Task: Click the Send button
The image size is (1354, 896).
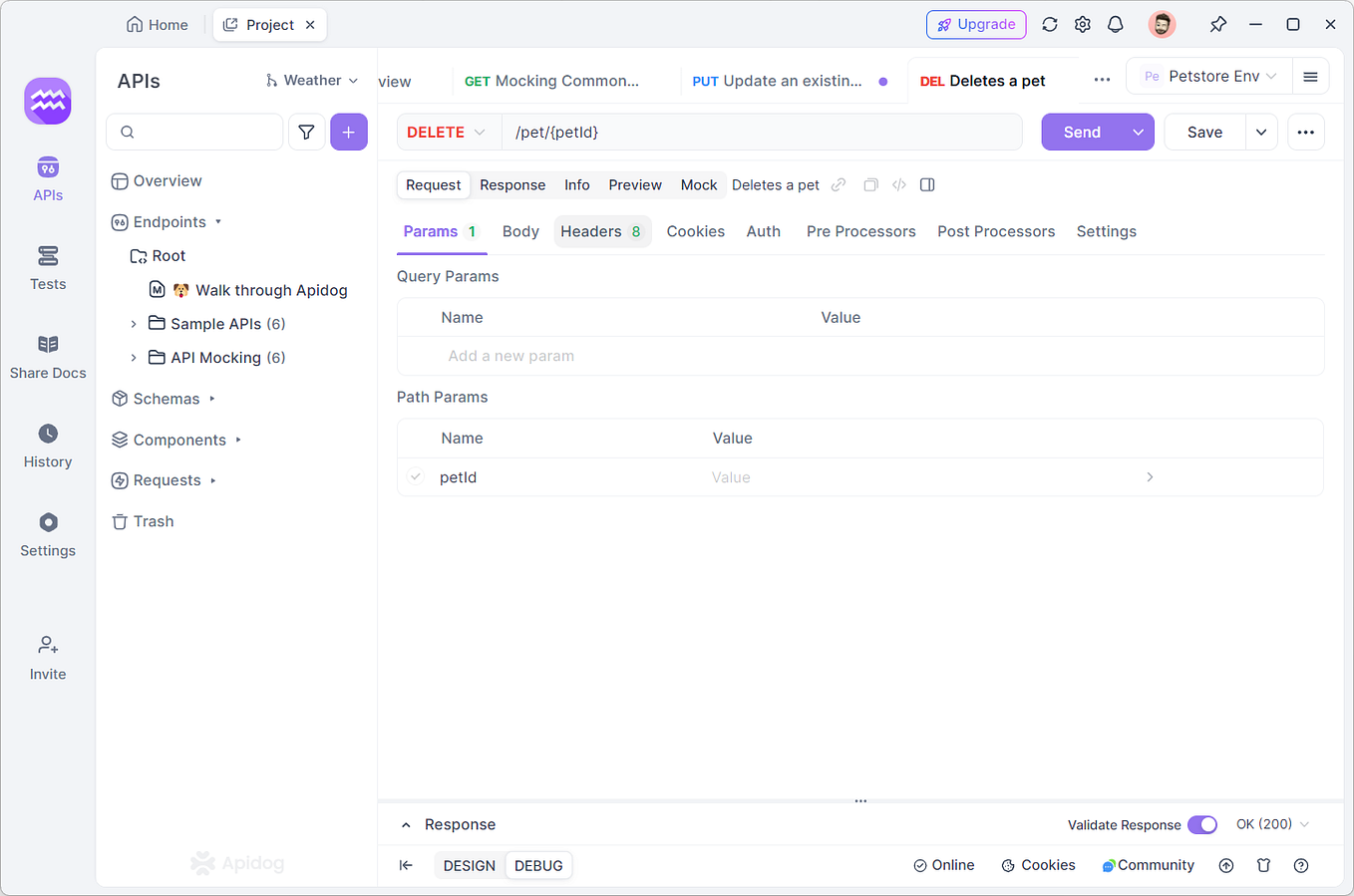Action: [1081, 132]
